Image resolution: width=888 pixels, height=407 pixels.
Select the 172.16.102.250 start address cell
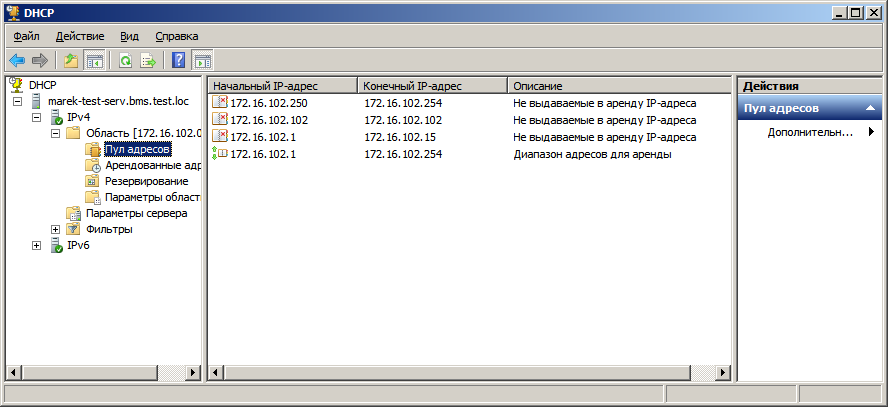pos(269,103)
